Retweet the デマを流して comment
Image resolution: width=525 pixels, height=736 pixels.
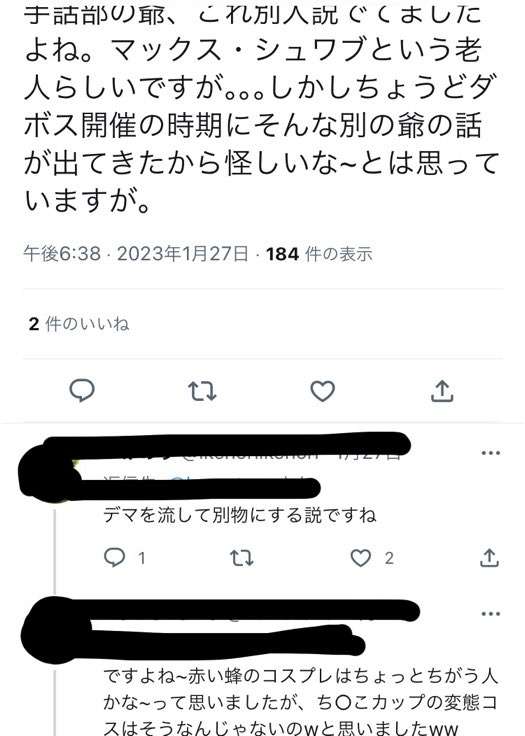(x=242, y=558)
